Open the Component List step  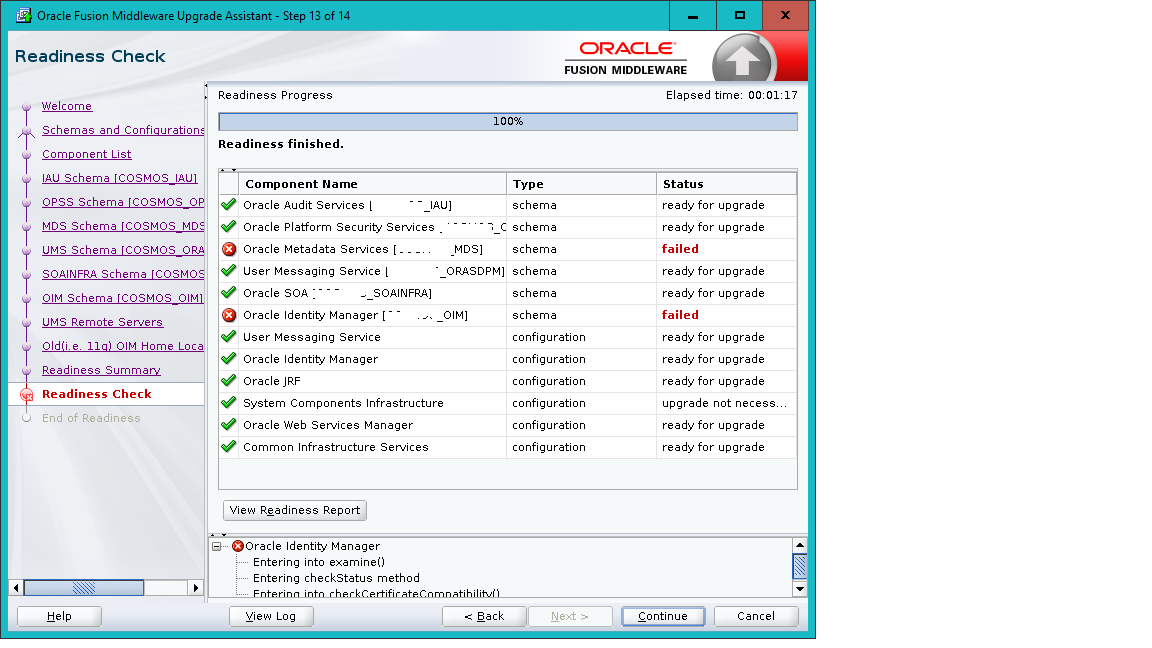(x=87, y=154)
